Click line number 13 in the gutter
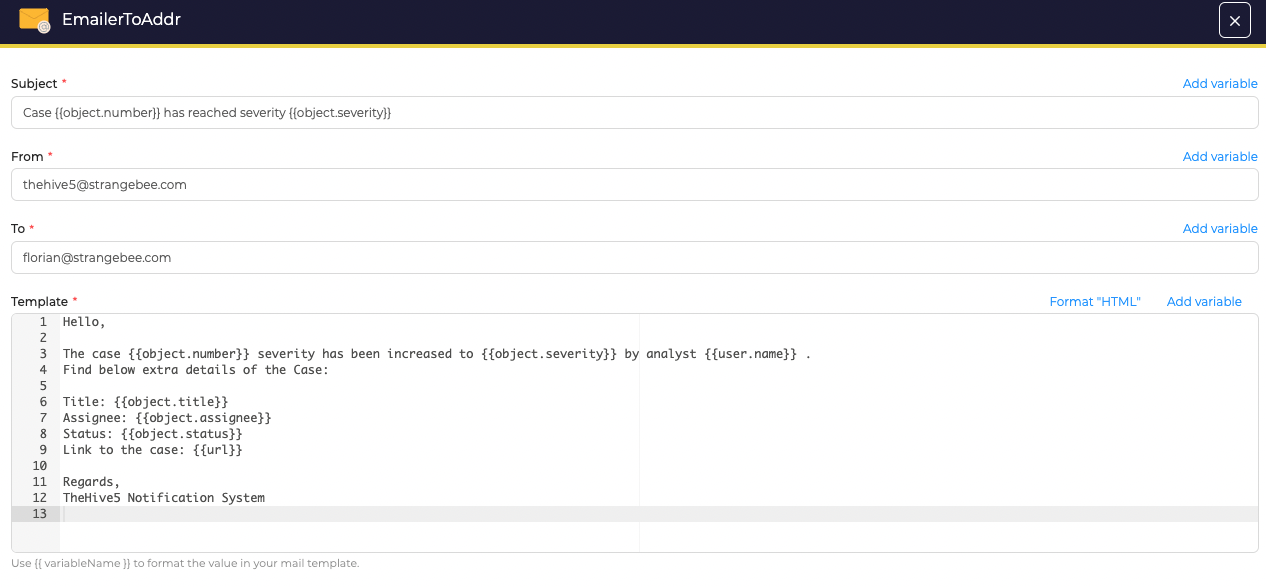 click(x=40, y=514)
